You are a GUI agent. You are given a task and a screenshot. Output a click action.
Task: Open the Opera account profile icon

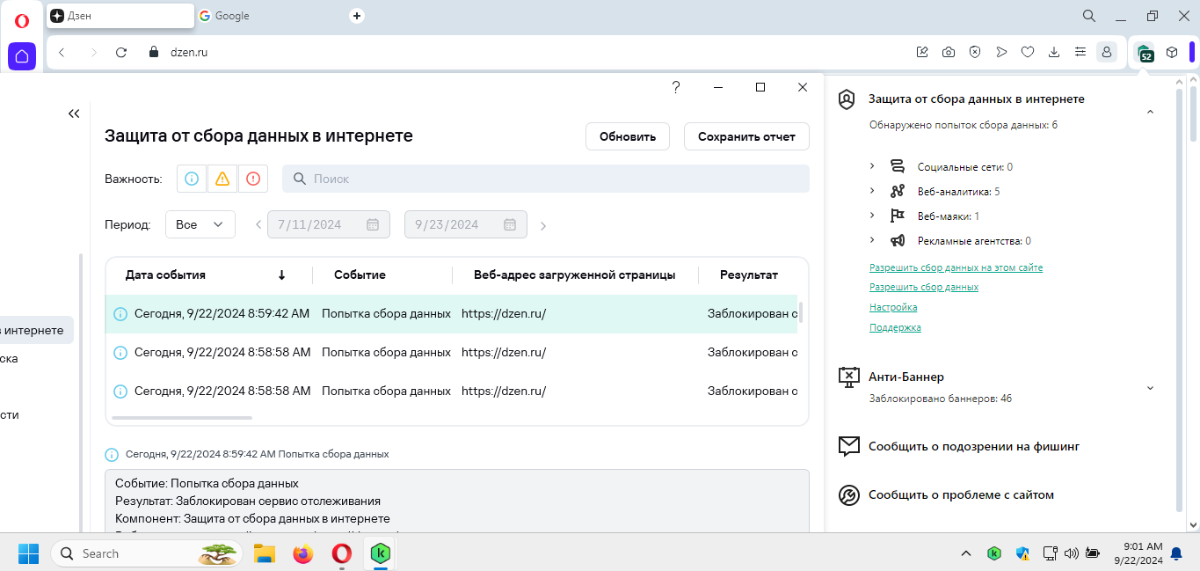(x=1106, y=52)
